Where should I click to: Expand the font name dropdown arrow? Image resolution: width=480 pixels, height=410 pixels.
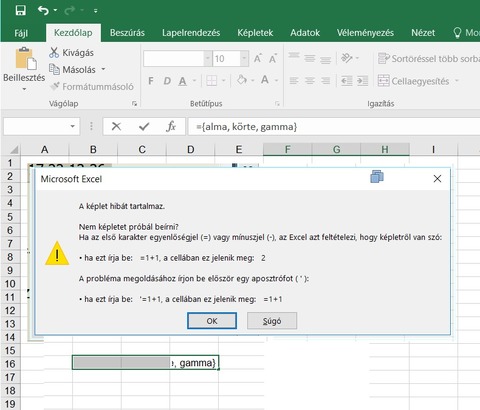[208, 59]
